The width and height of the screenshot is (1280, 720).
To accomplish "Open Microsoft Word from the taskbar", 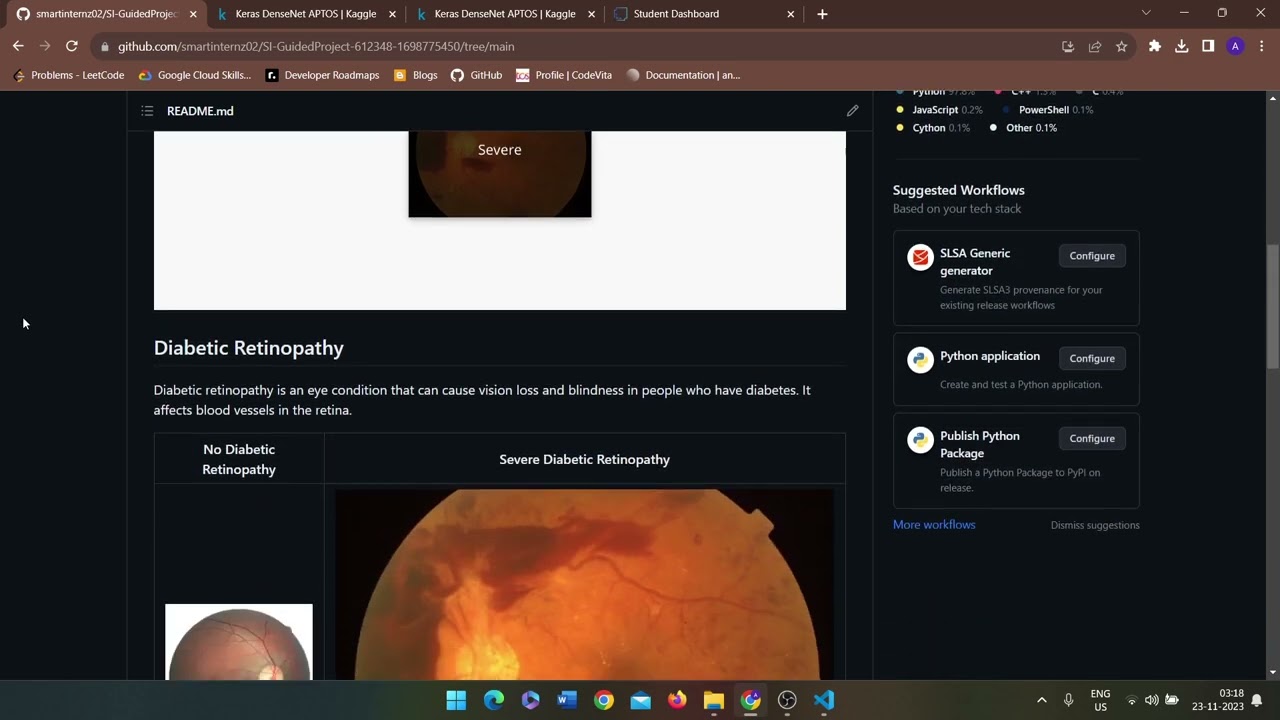I will (567, 700).
